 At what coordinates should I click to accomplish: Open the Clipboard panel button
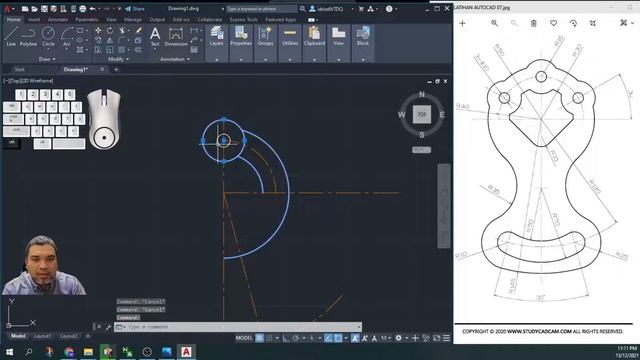314,36
